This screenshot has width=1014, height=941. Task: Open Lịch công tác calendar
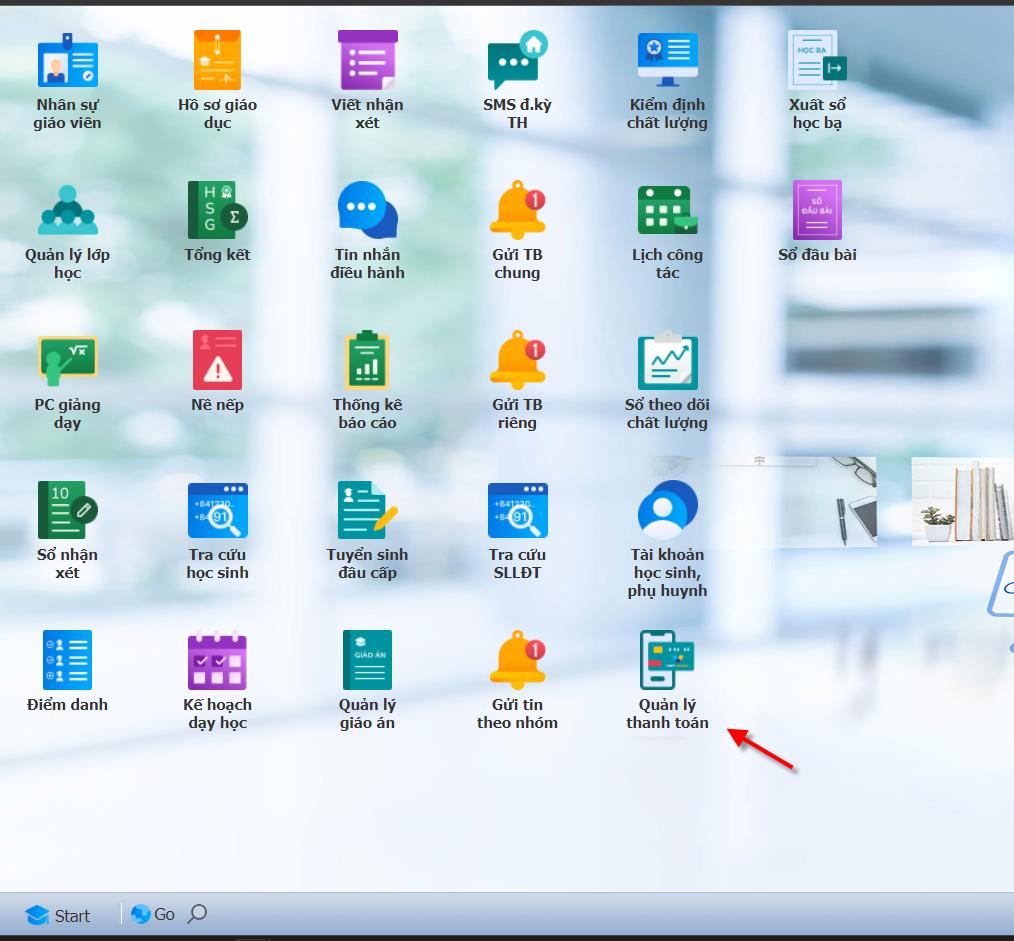pyautogui.click(x=667, y=211)
